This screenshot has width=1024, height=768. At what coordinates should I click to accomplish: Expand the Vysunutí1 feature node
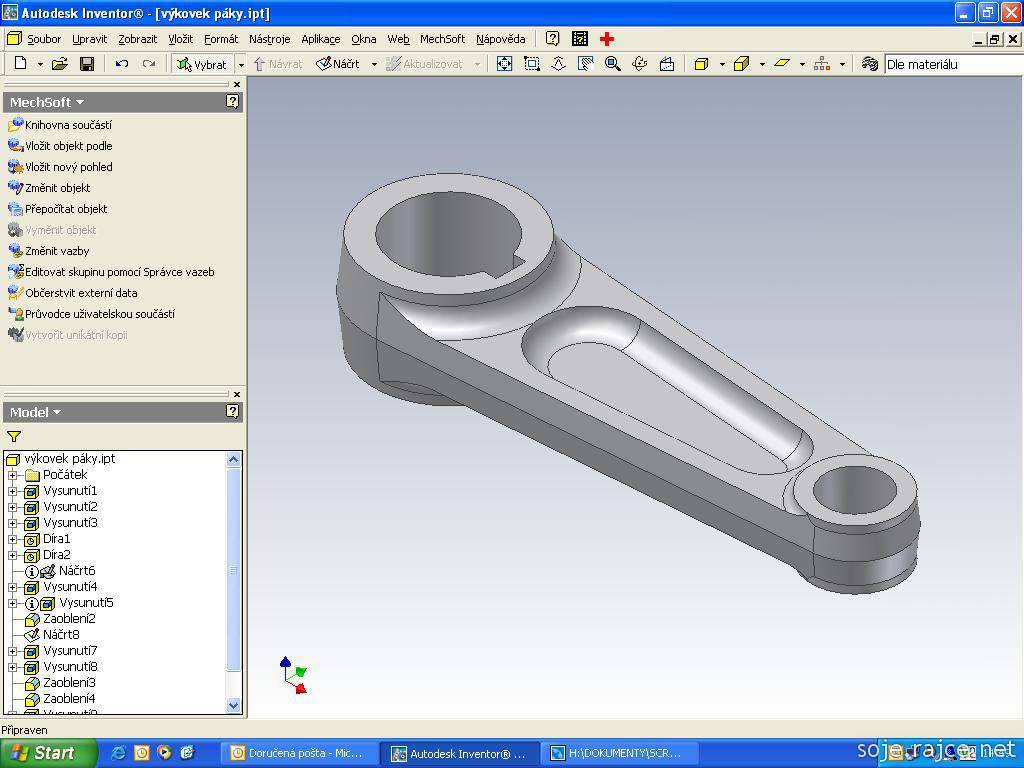point(13,491)
